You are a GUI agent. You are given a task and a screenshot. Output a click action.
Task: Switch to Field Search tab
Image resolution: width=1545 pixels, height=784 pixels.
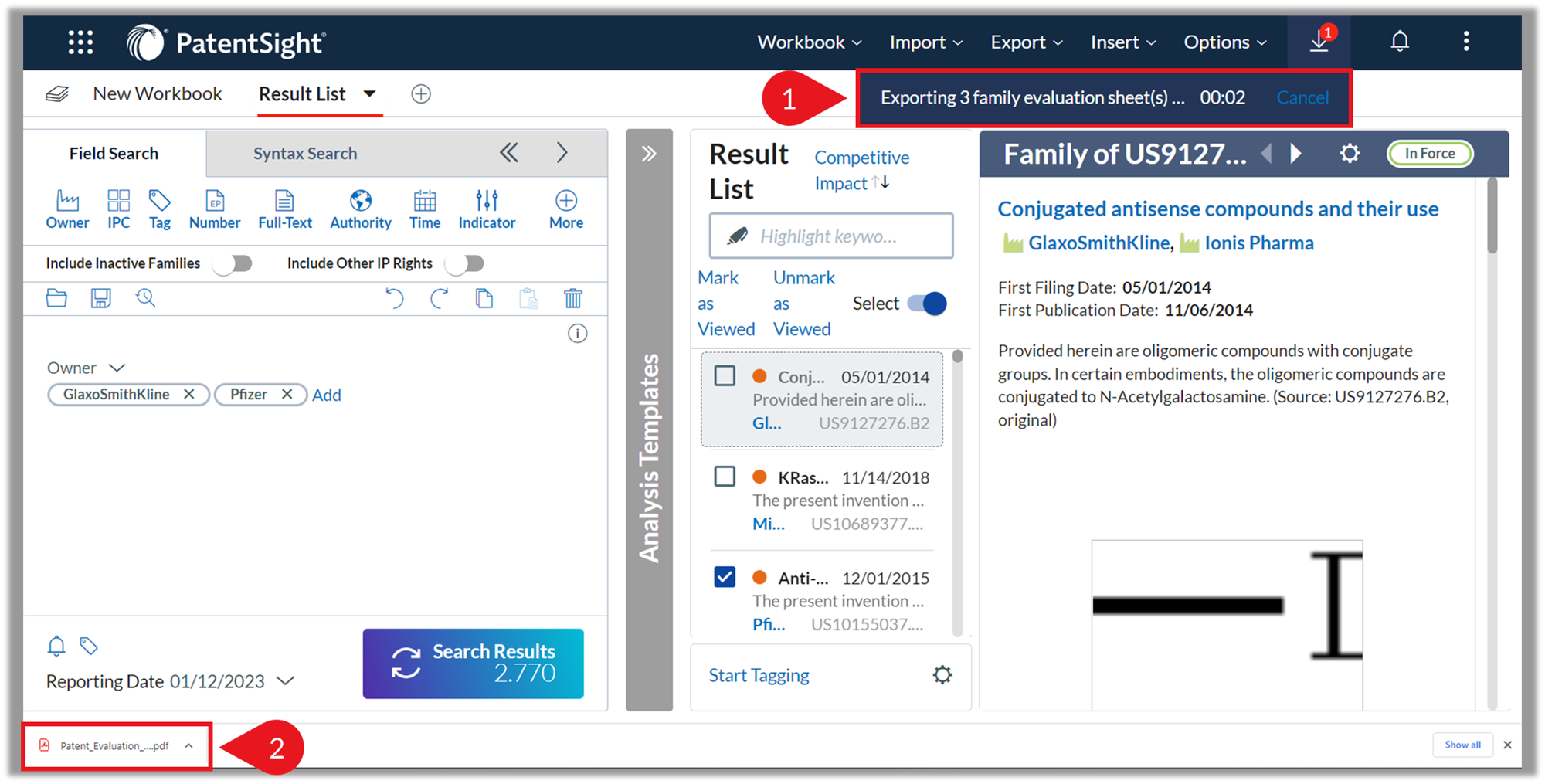(114, 154)
